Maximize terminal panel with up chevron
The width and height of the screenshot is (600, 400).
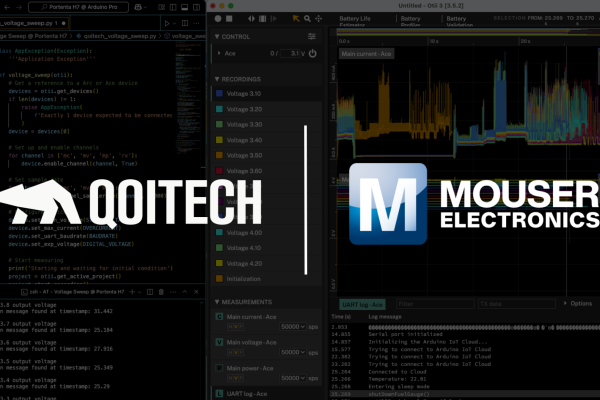click(185, 292)
